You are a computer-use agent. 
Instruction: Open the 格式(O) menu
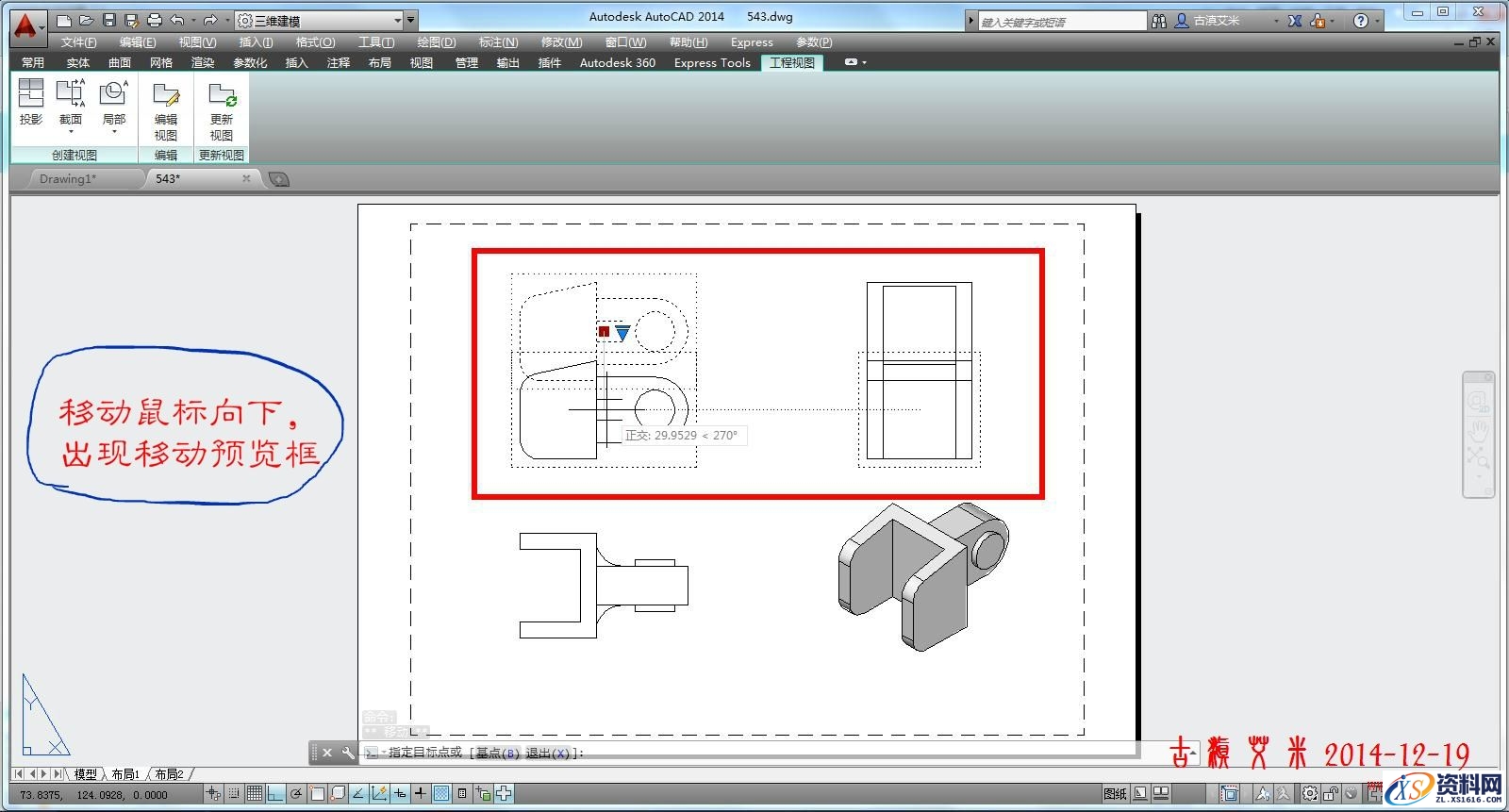[315, 42]
